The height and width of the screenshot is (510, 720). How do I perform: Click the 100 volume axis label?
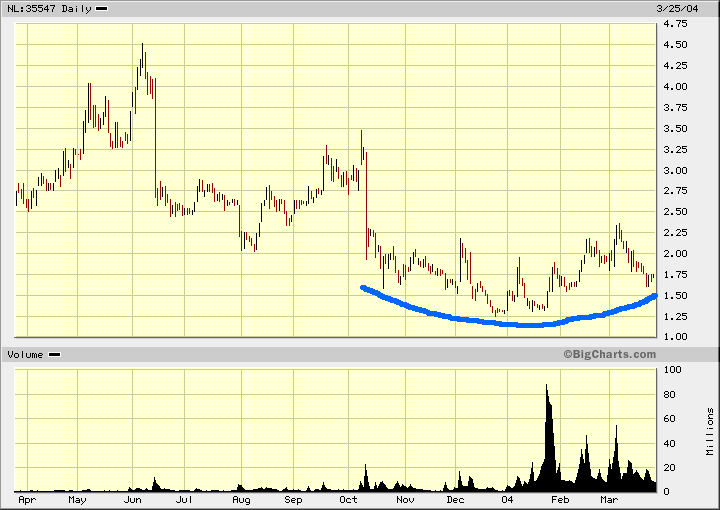tap(674, 370)
